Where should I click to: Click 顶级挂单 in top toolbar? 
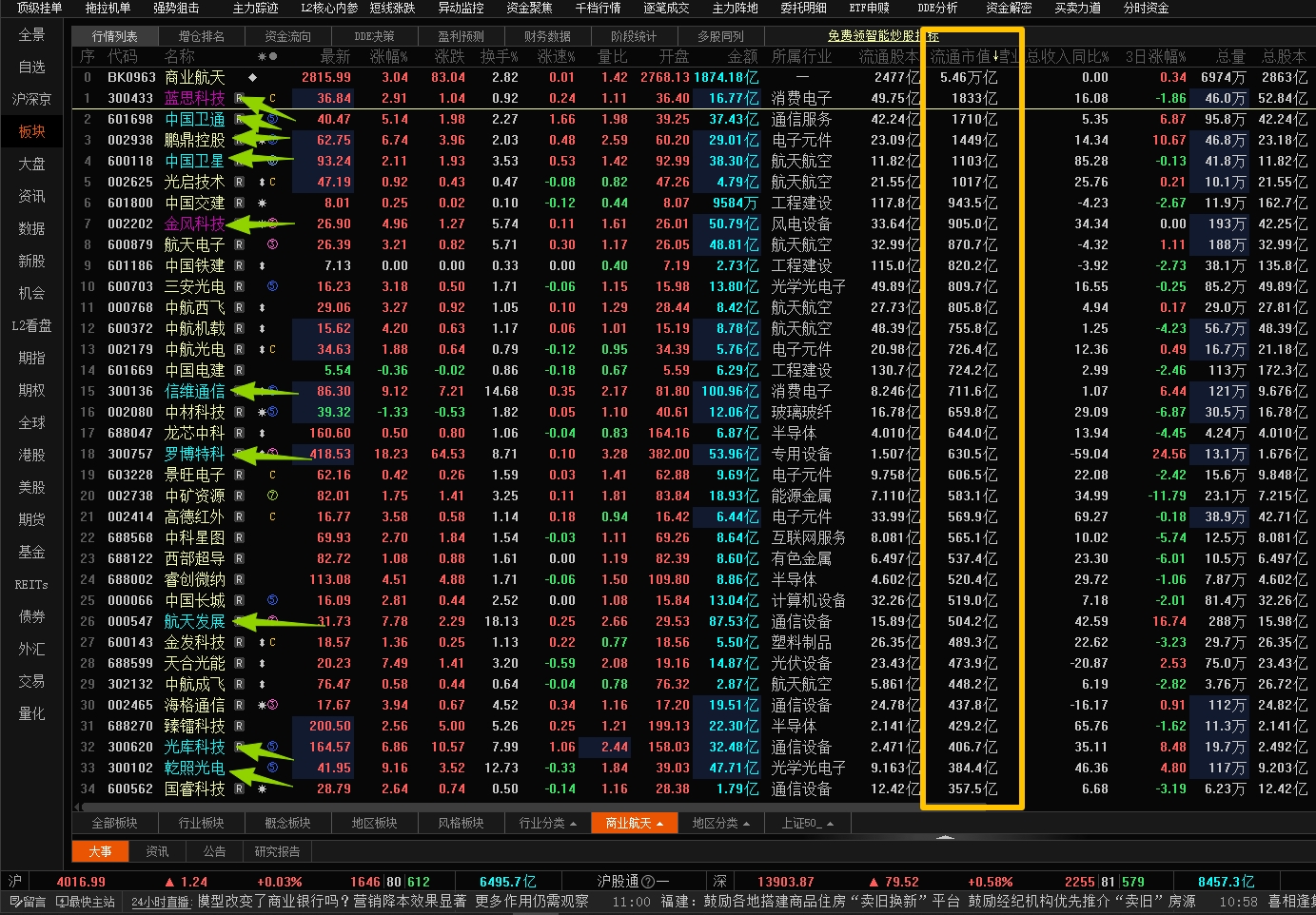point(39,8)
